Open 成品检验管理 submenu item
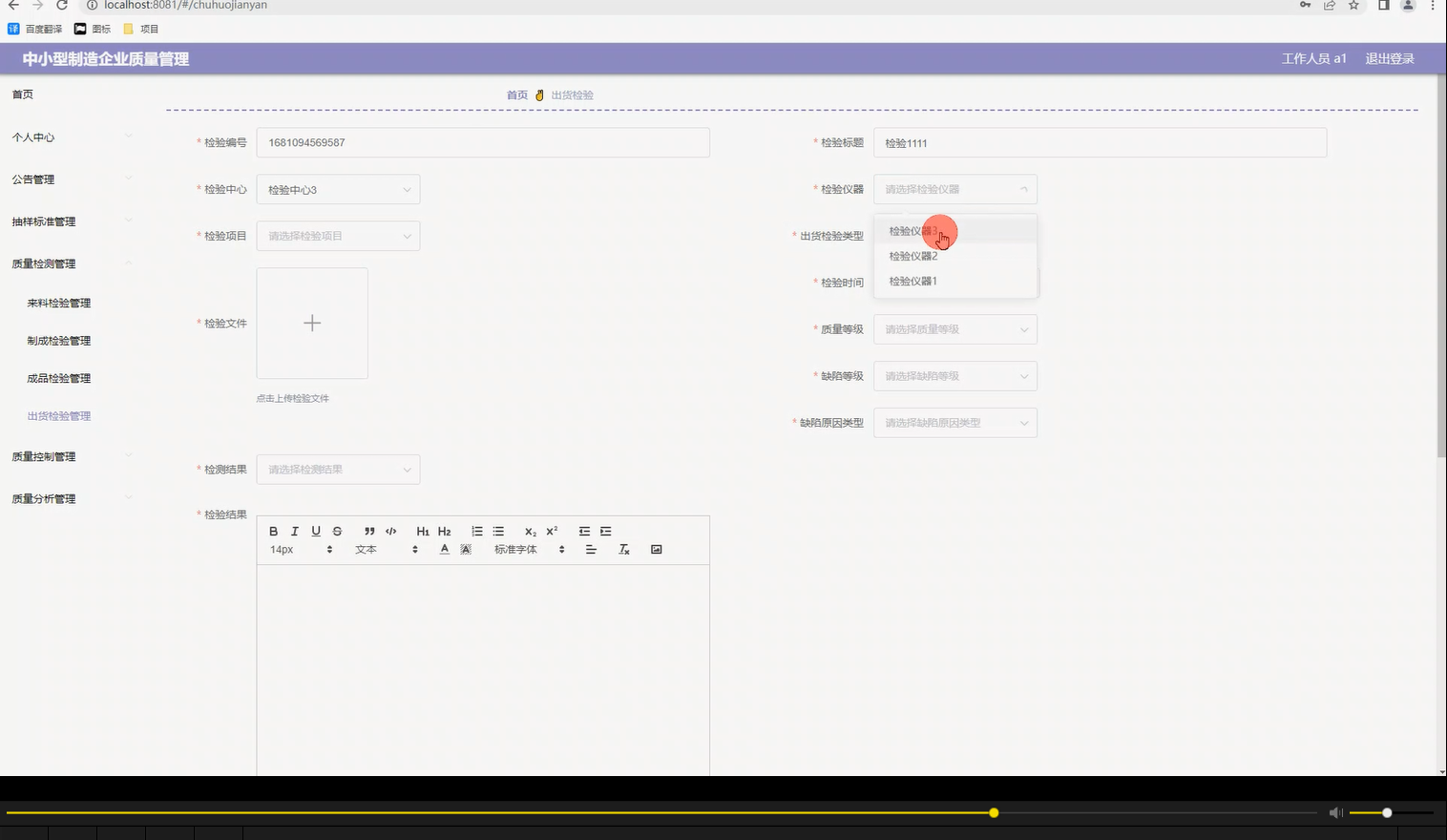1447x840 pixels. coord(59,378)
